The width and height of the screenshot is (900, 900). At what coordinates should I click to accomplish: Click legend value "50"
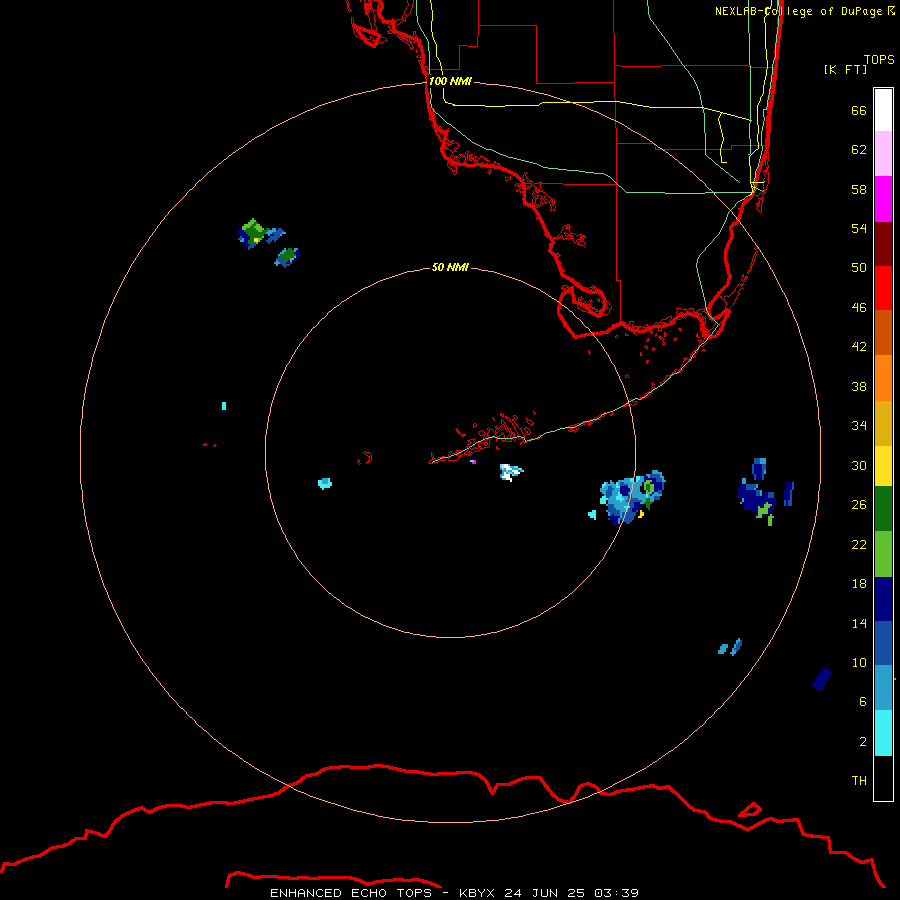coord(859,267)
